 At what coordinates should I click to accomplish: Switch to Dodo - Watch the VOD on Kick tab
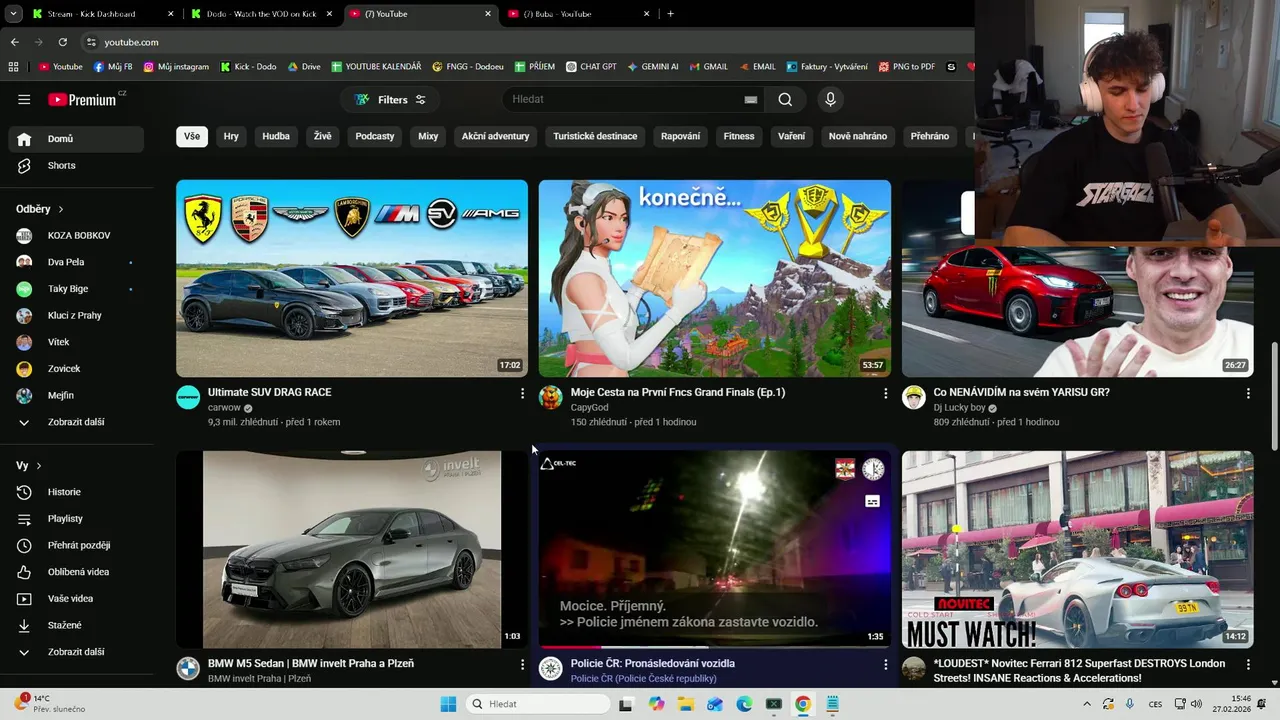[x=260, y=14]
